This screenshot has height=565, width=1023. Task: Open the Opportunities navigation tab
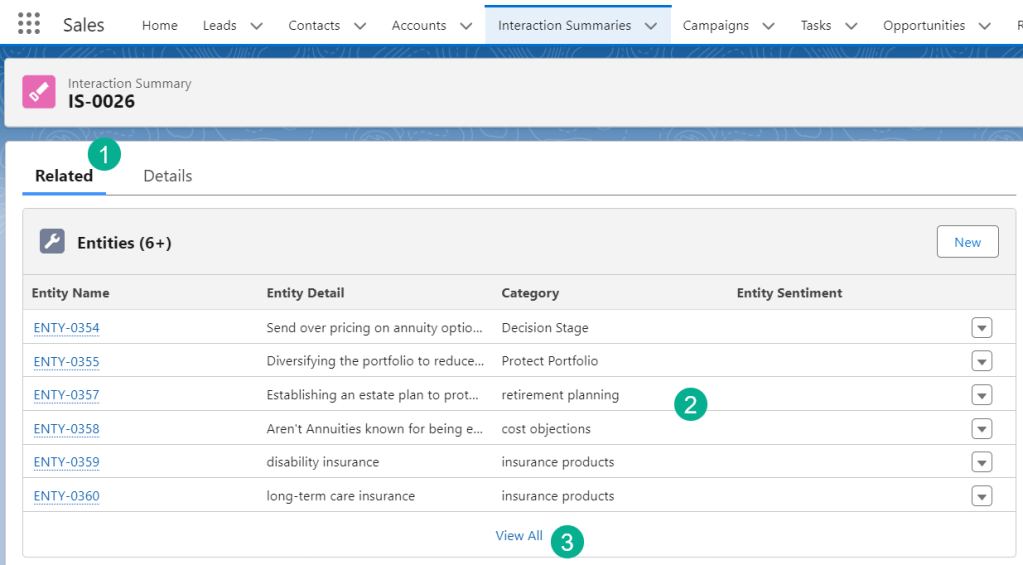point(923,26)
